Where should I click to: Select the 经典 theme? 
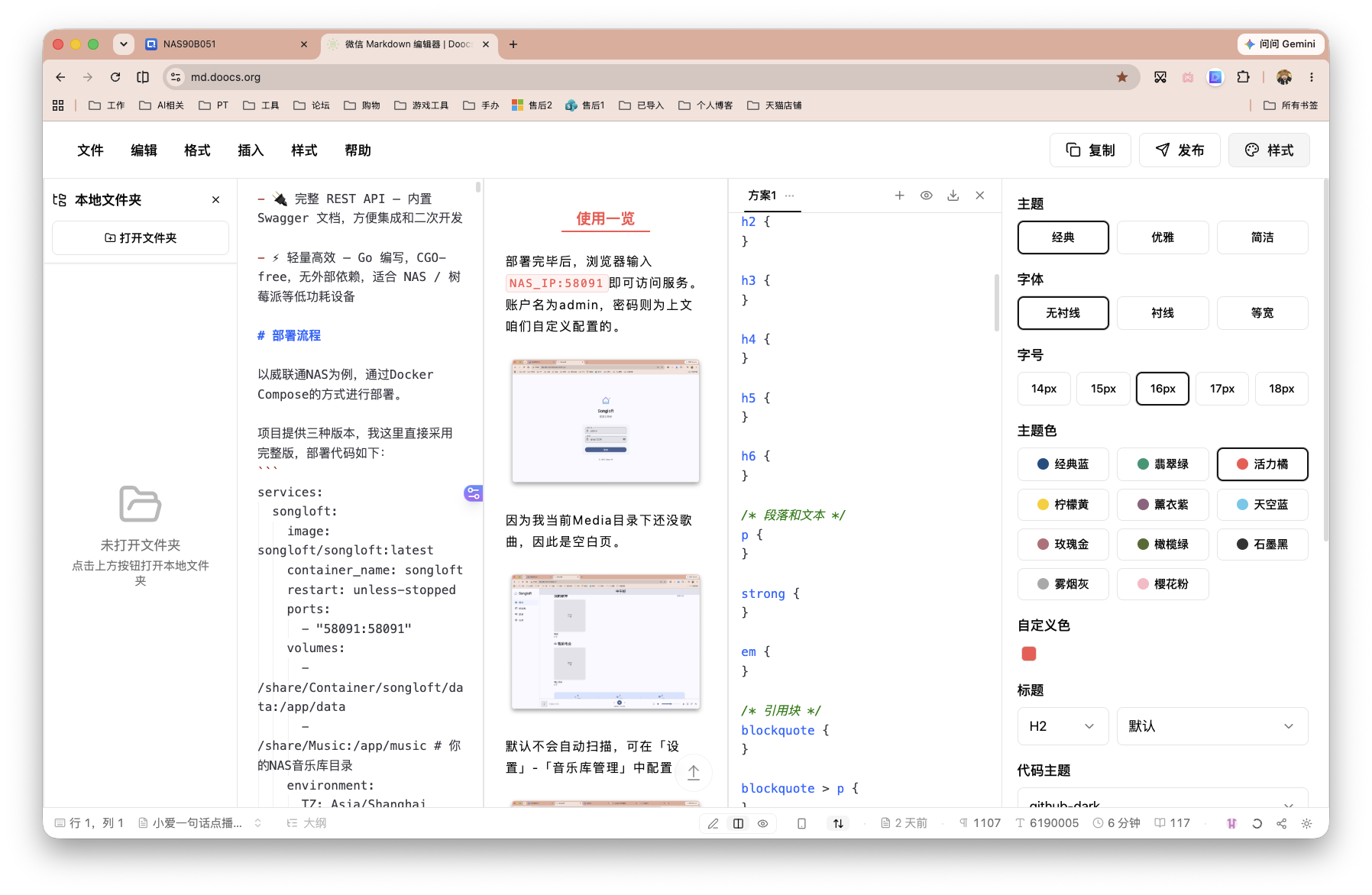click(x=1063, y=237)
